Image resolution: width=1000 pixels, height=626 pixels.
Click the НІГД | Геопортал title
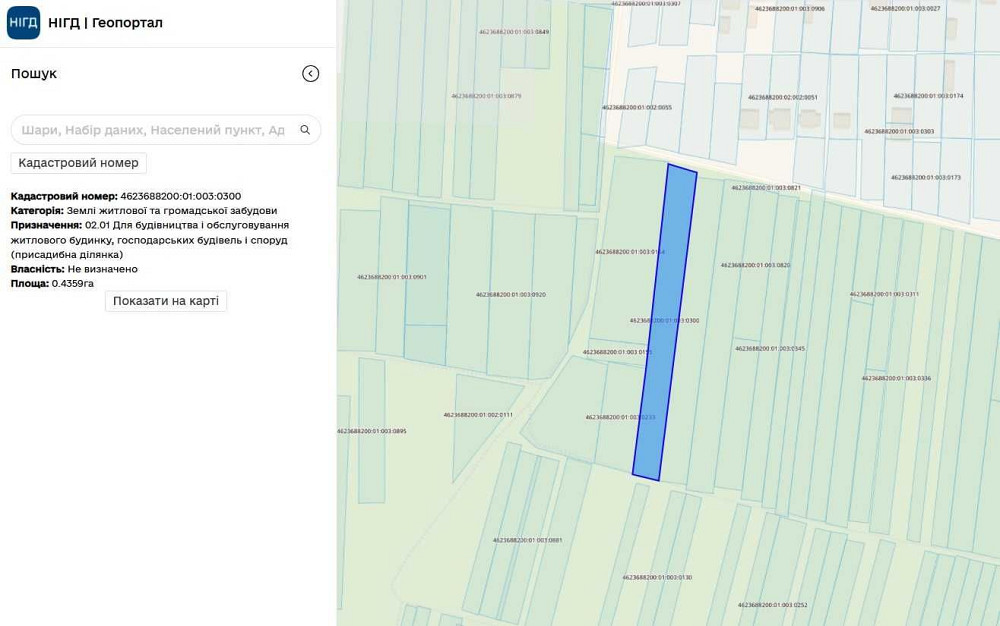[x=105, y=23]
